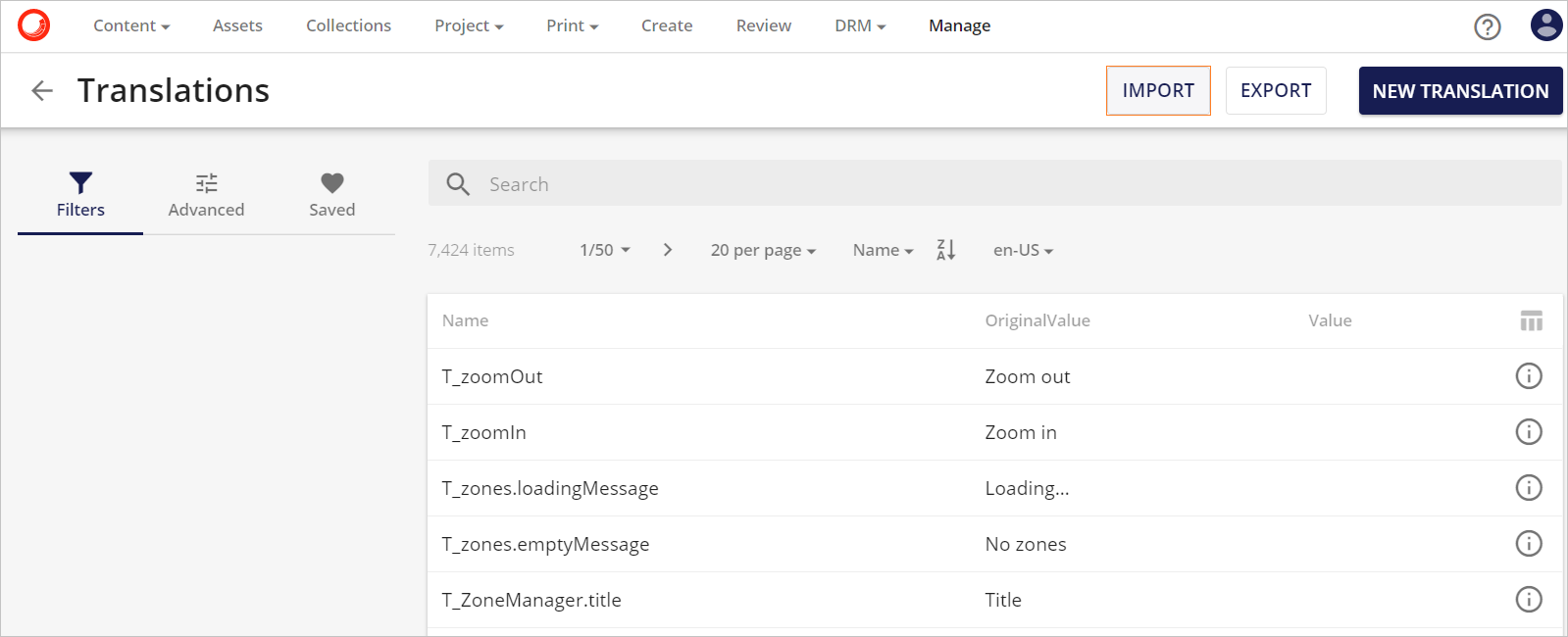Click the 'Zoom in' original value

[x=1021, y=432]
